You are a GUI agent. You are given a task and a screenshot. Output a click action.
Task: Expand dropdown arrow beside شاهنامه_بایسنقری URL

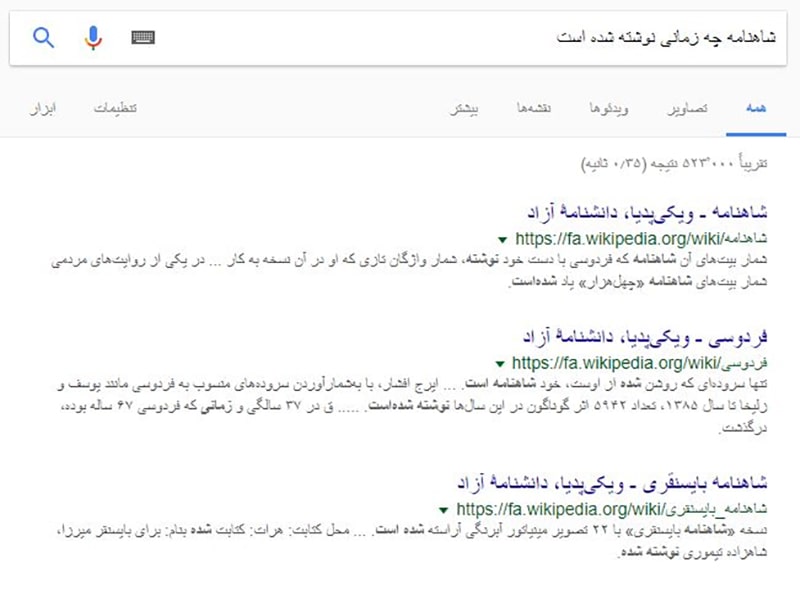[x=443, y=510]
